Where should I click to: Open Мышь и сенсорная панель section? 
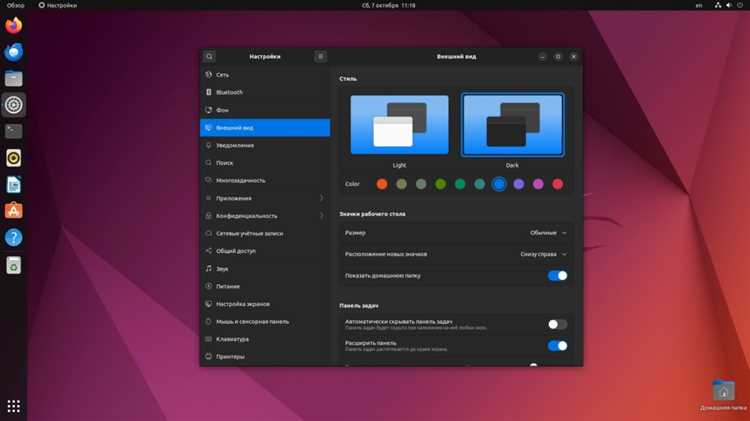[265, 322]
